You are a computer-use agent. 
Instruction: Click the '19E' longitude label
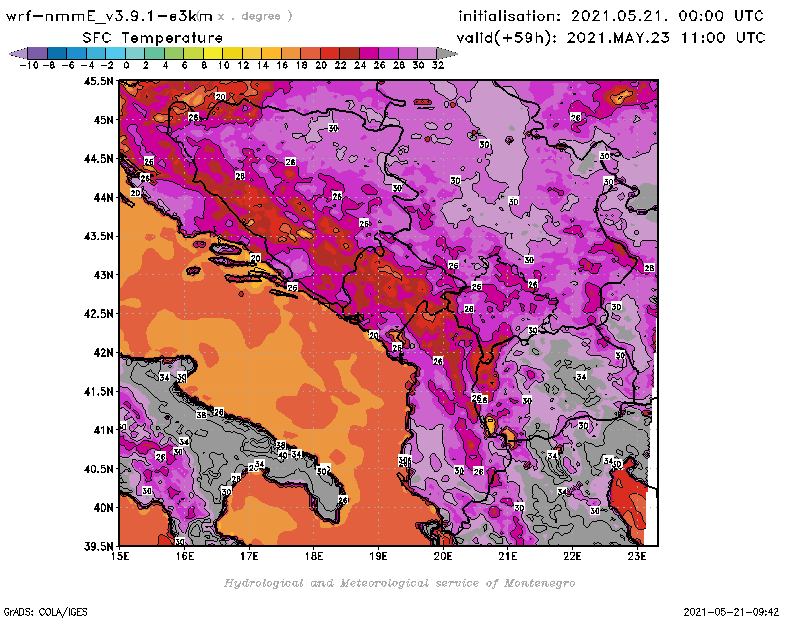[x=378, y=556]
